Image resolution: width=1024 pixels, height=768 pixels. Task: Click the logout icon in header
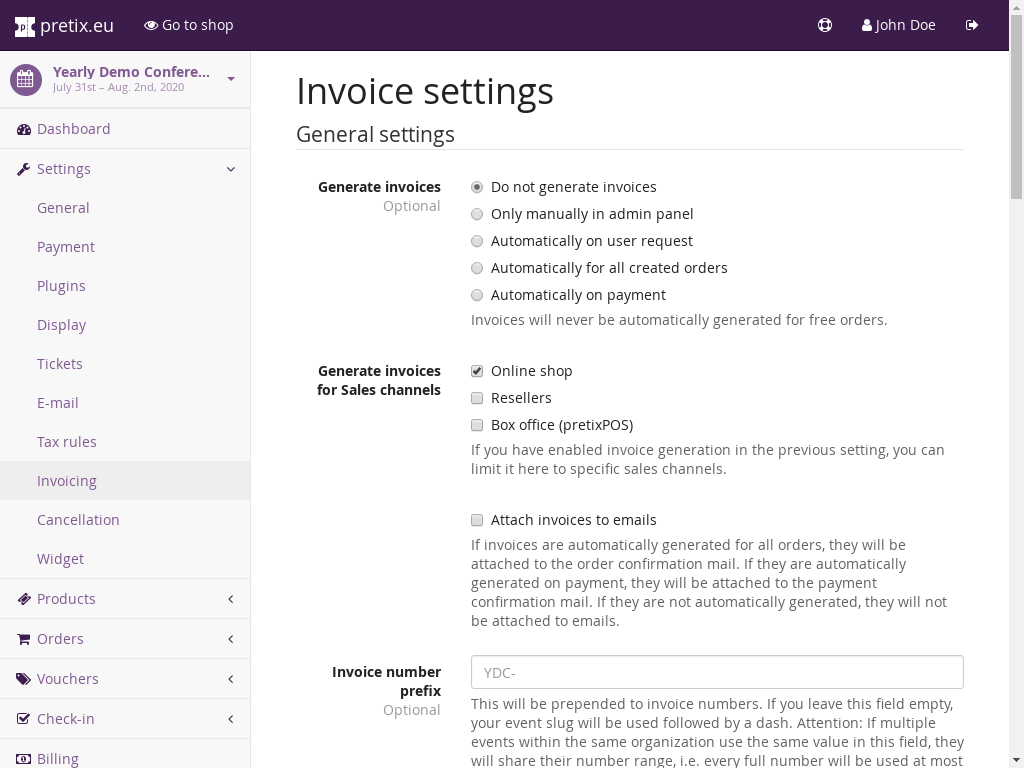tap(972, 25)
